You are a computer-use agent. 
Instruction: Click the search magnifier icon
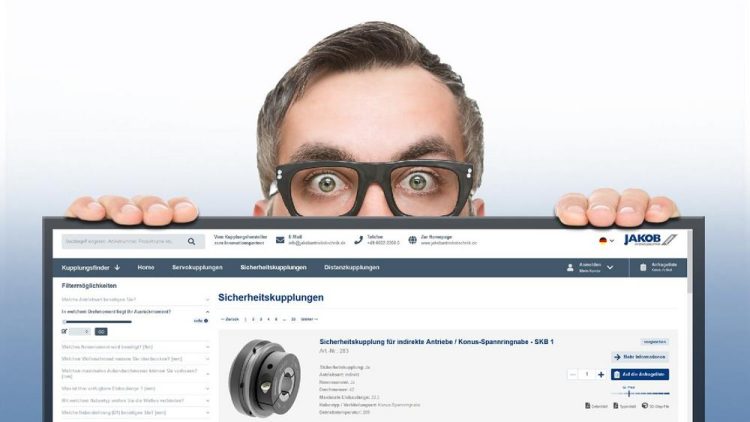point(191,241)
